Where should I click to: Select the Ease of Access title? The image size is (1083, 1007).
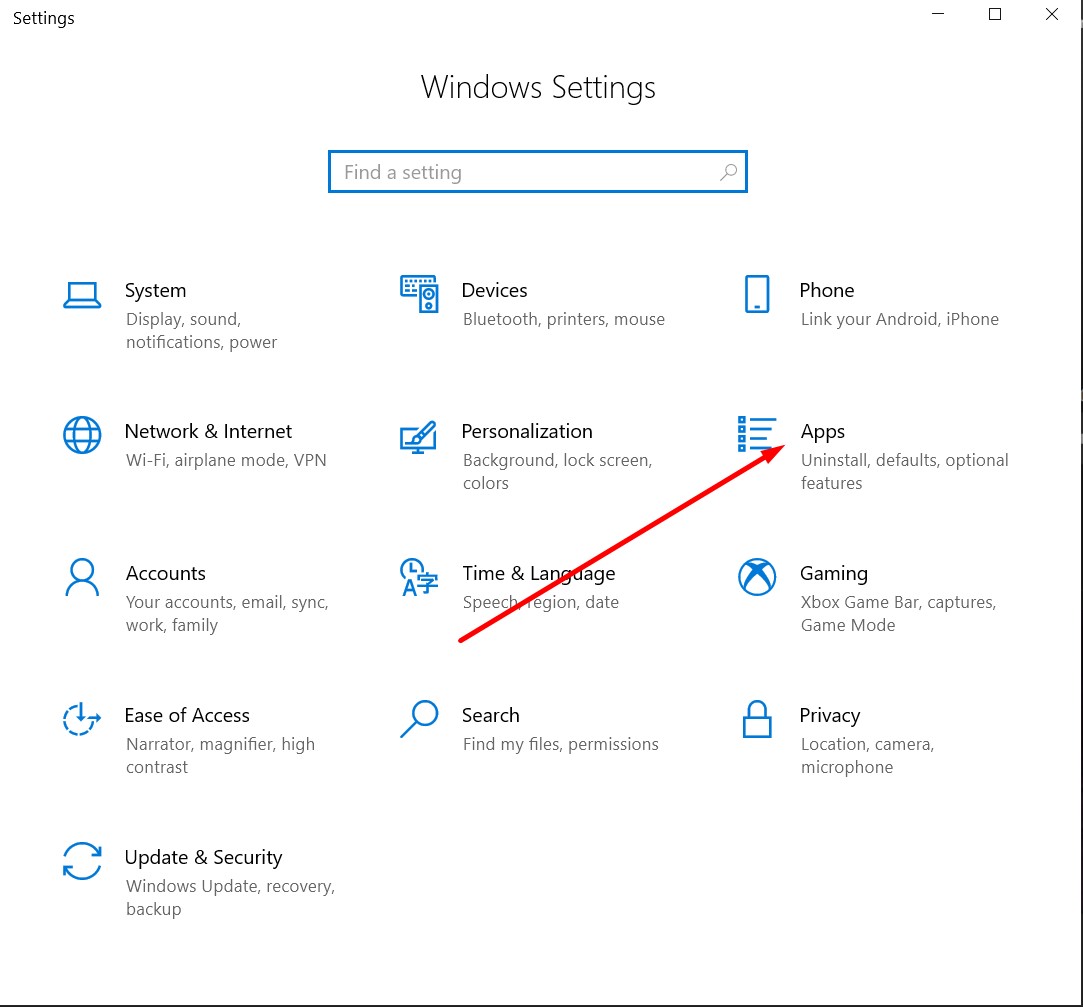pyautogui.click(x=187, y=716)
